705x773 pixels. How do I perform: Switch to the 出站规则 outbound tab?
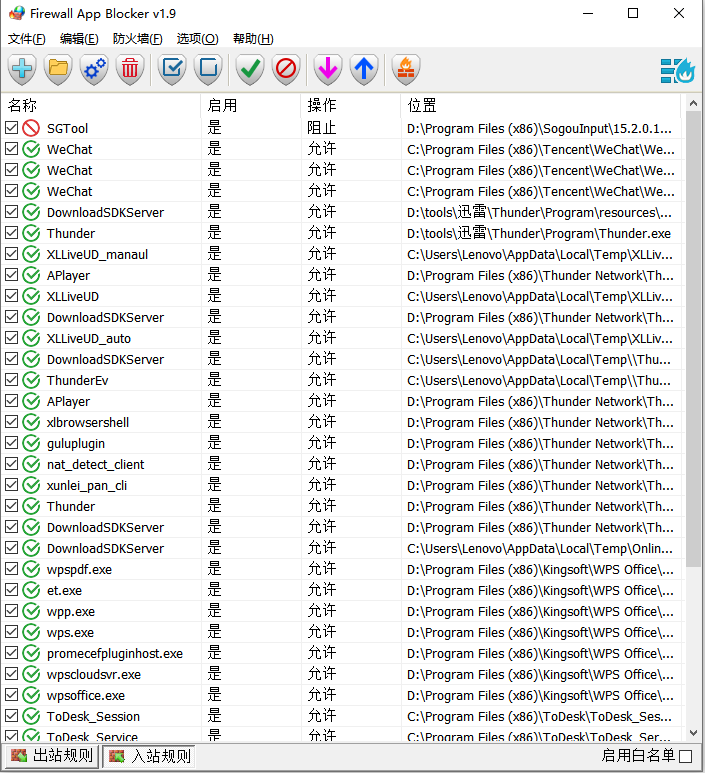51,756
